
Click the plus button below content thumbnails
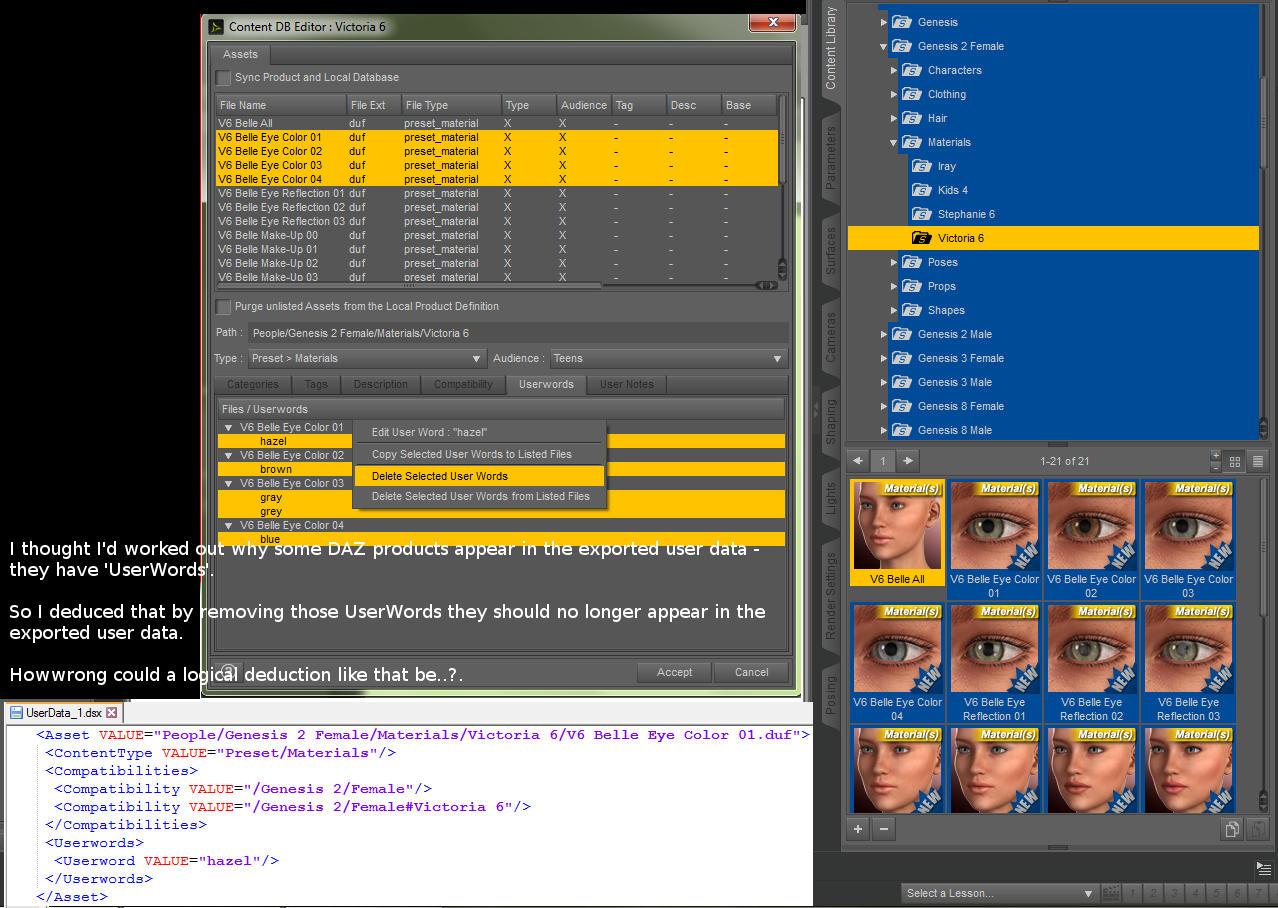point(858,829)
